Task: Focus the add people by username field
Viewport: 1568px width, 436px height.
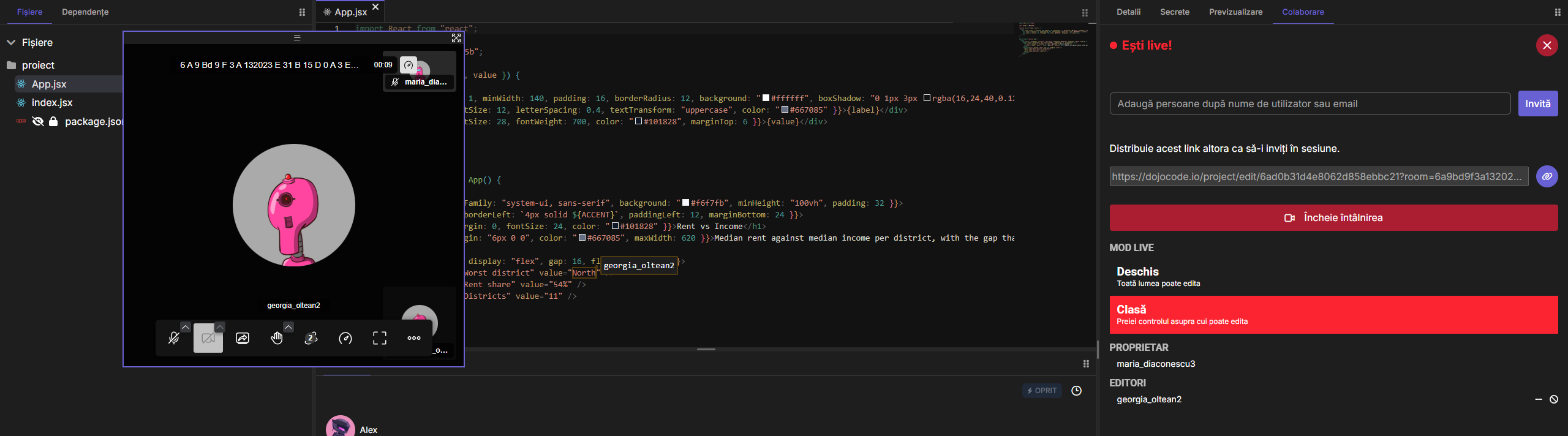Action: [1310, 104]
